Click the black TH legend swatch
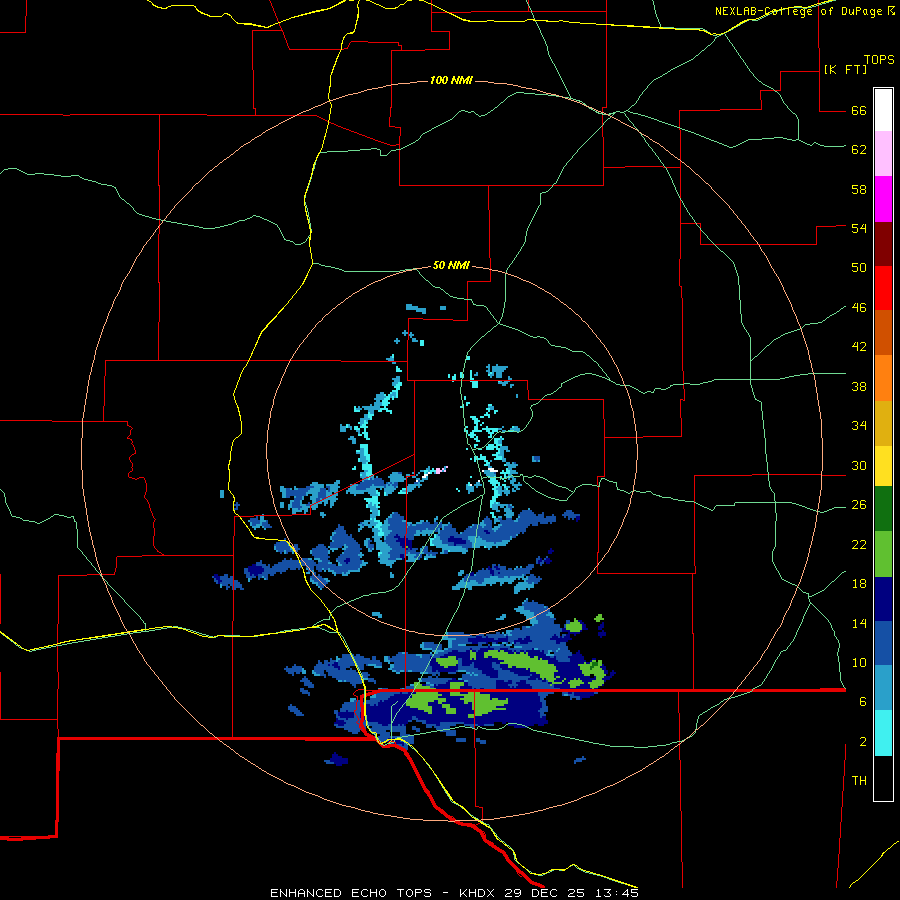 pyautogui.click(x=883, y=778)
